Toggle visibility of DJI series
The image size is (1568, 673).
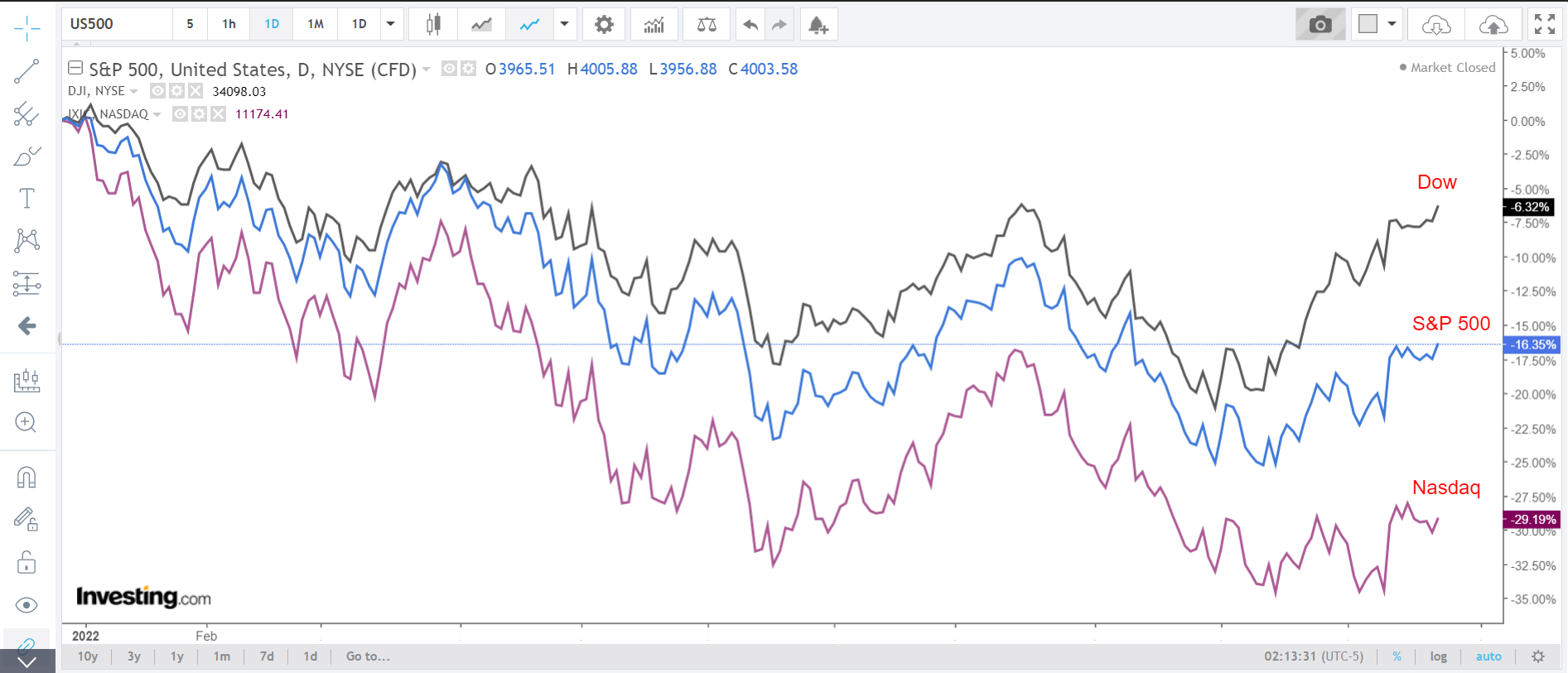(x=157, y=91)
